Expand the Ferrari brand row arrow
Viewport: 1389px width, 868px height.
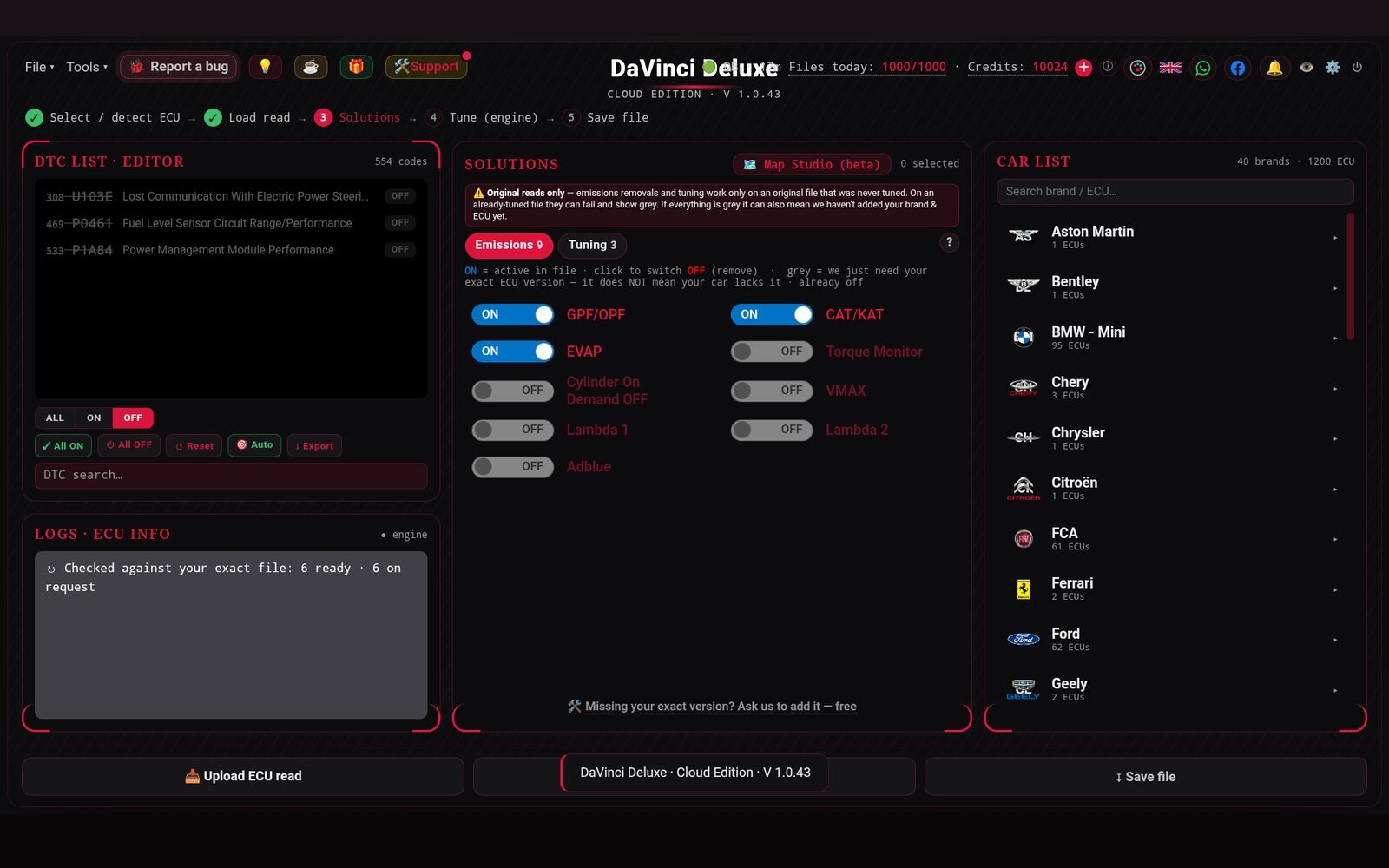[x=1335, y=590]
